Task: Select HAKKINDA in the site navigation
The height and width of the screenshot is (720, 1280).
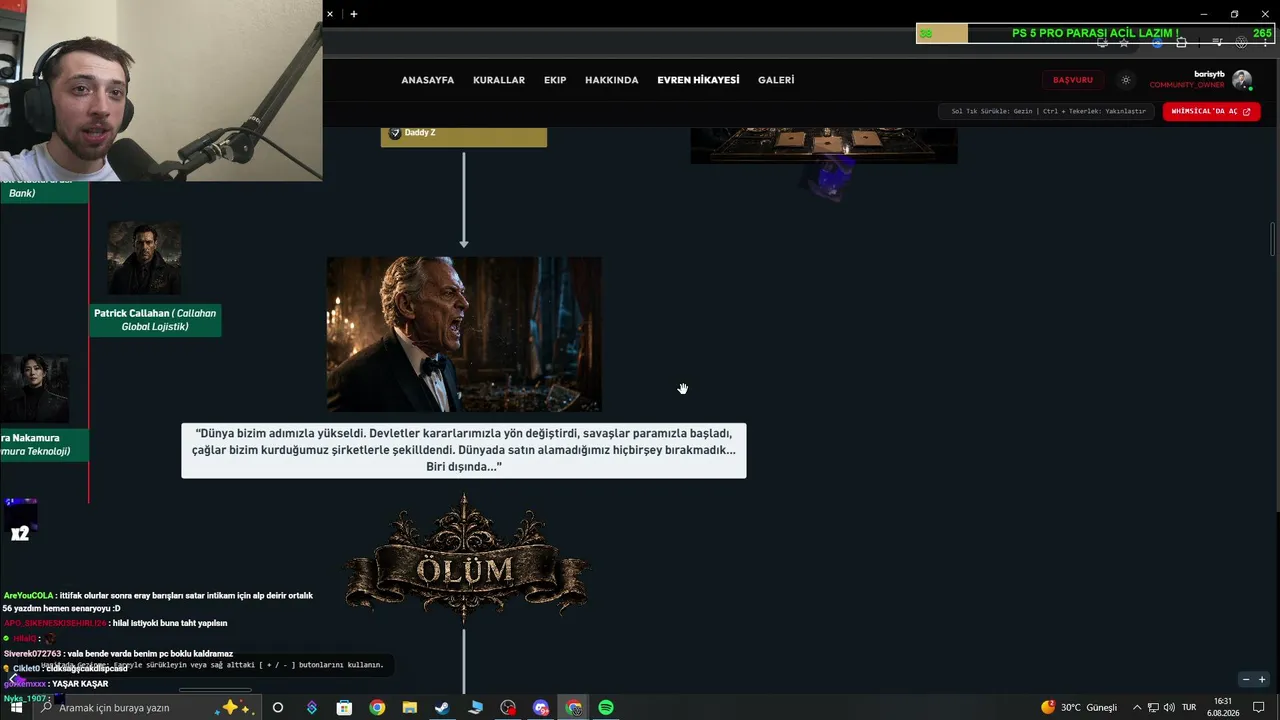Action: pos(611,80)
